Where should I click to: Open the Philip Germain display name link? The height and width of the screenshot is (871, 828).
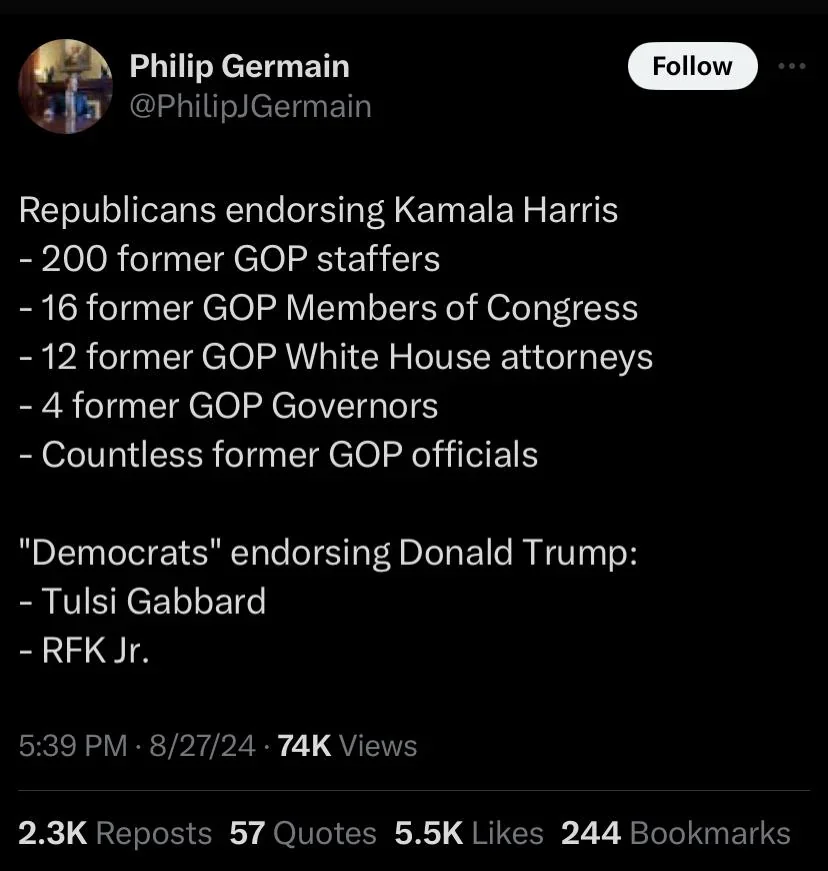[240, 66]
